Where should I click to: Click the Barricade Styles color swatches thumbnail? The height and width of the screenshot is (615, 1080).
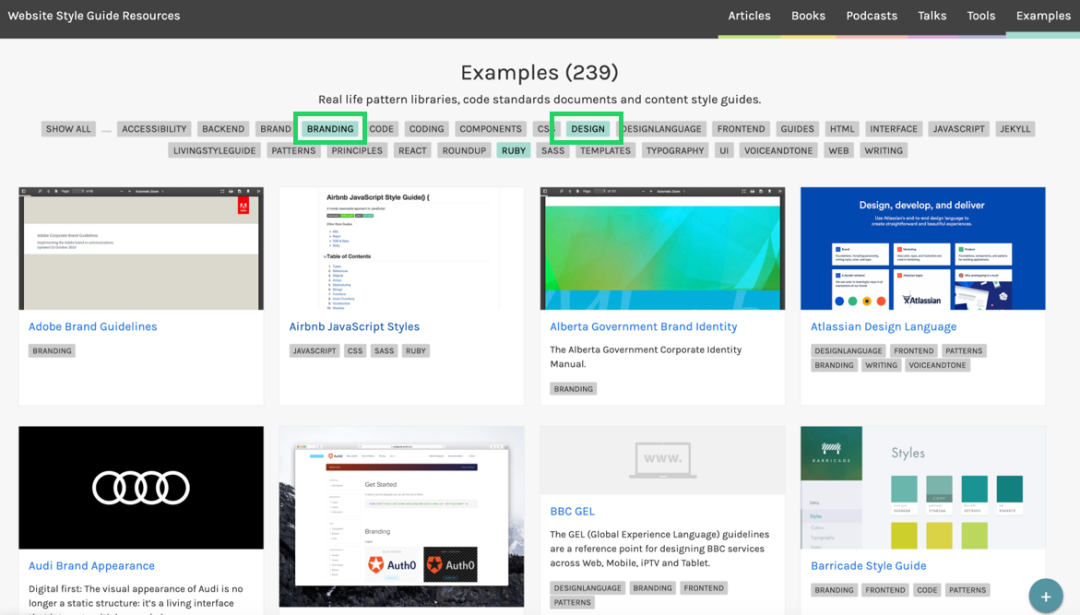click(x=922, y=488)
